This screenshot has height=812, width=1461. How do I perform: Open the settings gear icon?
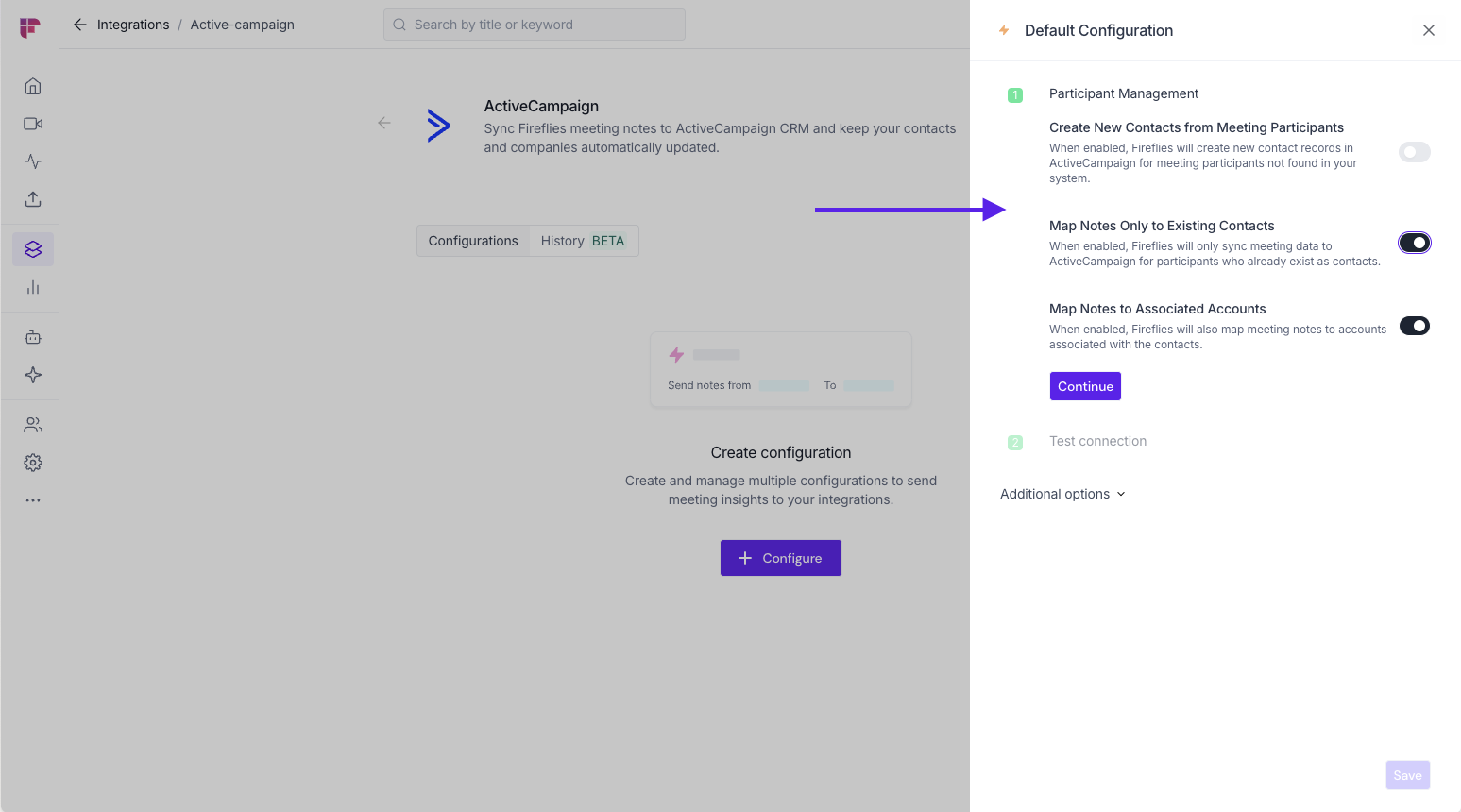pos(33,463)
